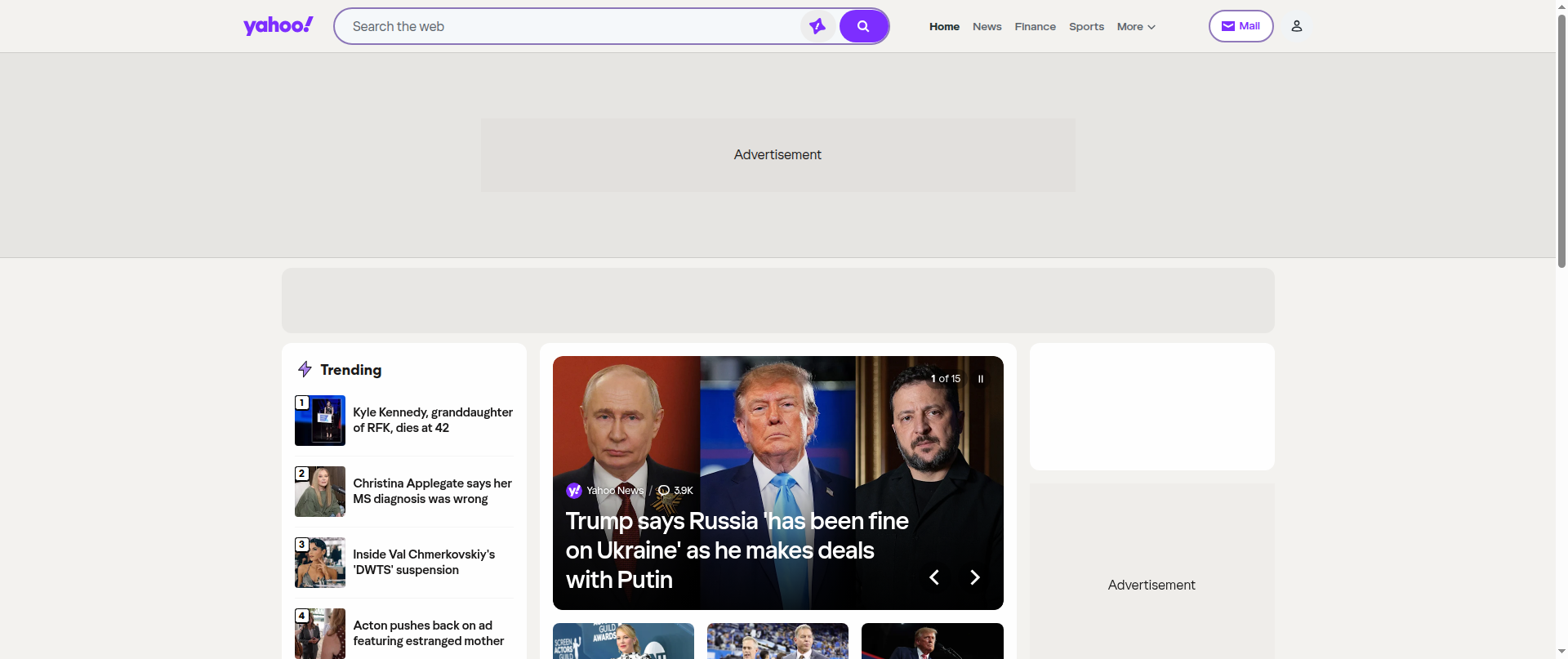Click the Yahoo News source badge icon
This screenshot has height=659, width=1568.
pos(574,490)
